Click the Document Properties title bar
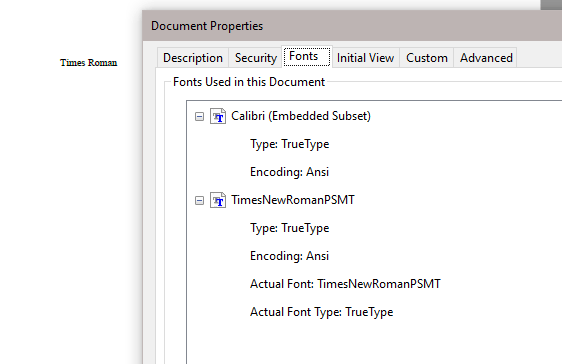This screenshot has height=364, width=562. pyautogui.click(x=352, y=26)
